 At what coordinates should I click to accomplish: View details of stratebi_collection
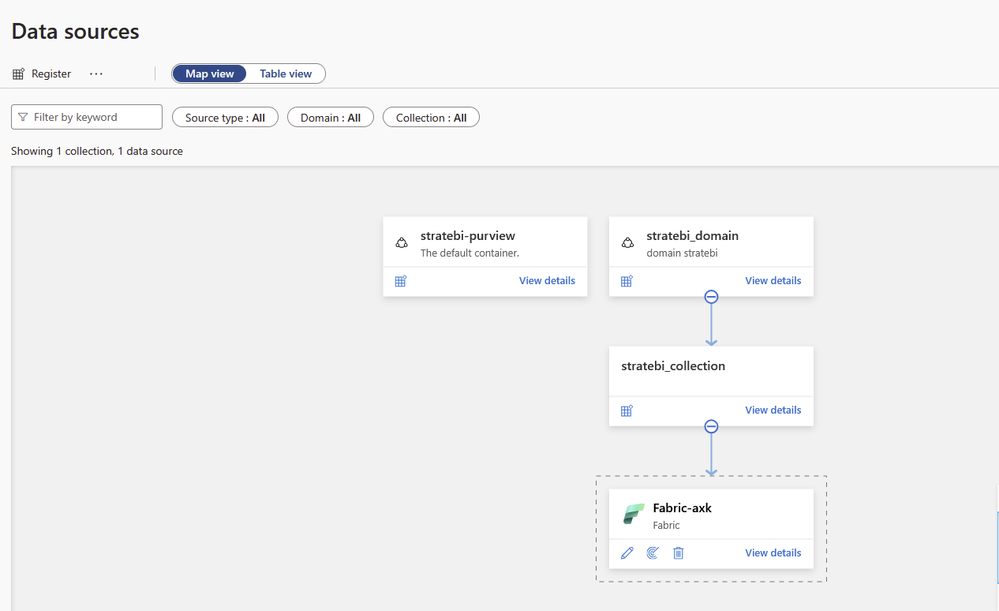click(x=773, y=410)
